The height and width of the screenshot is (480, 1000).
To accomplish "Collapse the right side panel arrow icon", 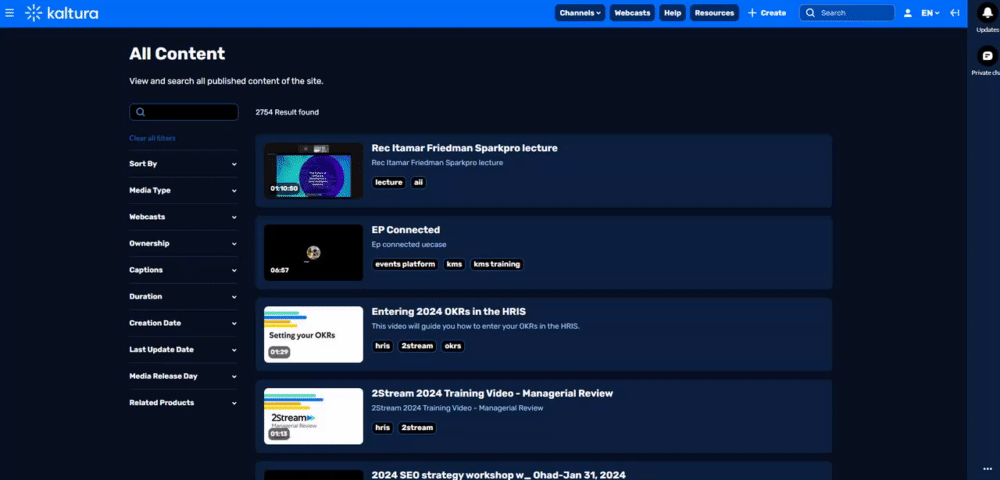I will click(955, 13).
